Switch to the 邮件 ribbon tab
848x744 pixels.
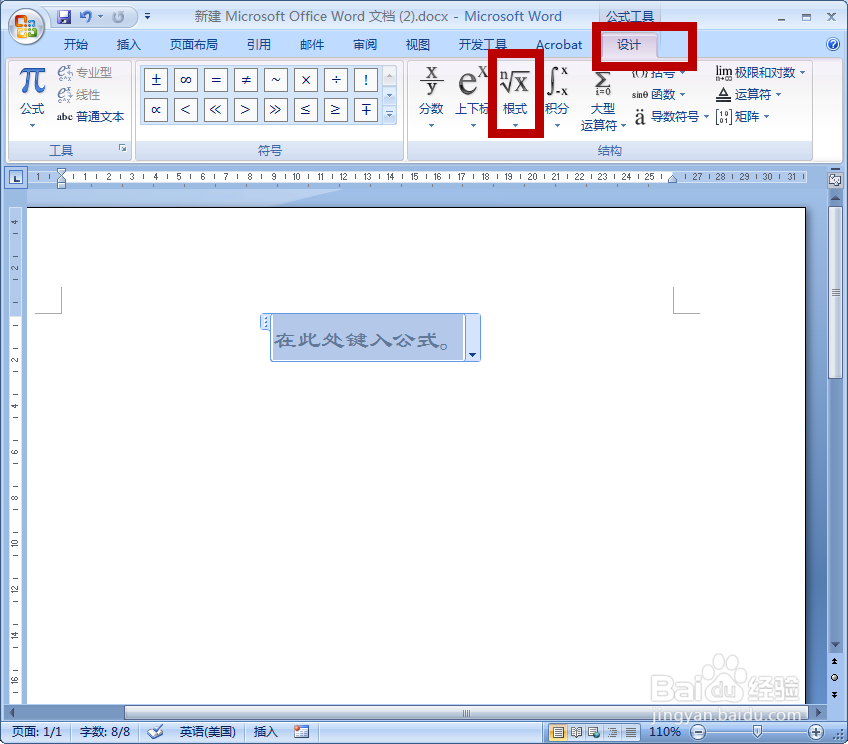[x=311, y=44]
